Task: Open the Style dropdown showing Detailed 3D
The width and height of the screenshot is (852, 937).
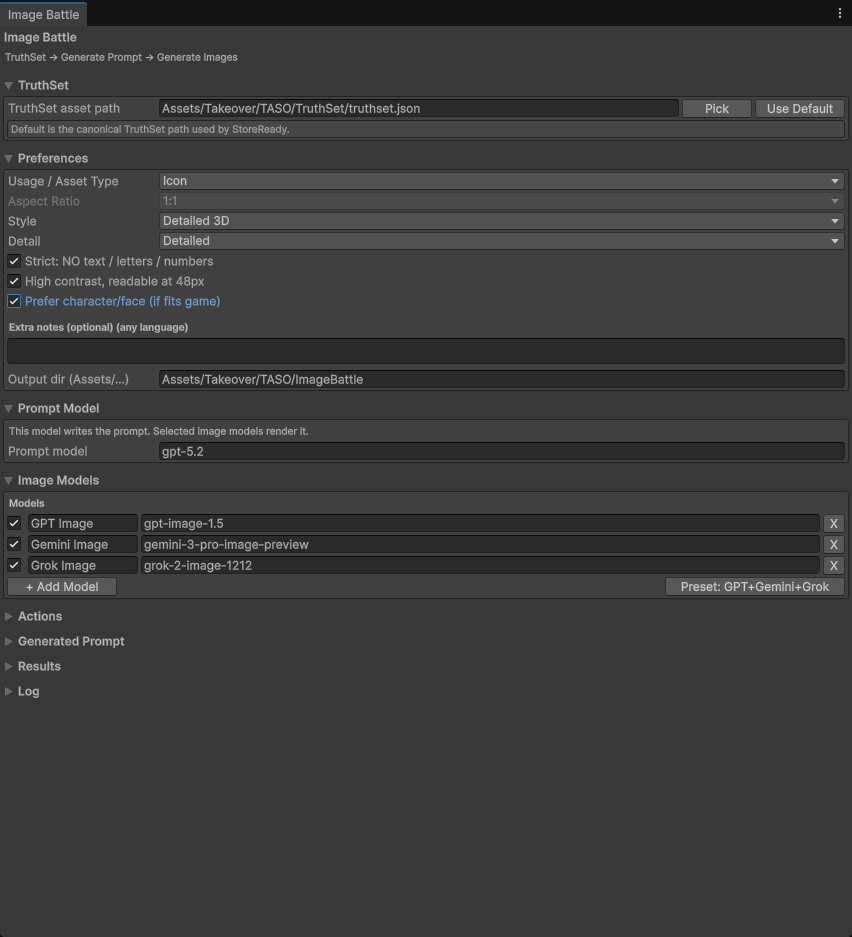Action: click(x=500, y=220)
